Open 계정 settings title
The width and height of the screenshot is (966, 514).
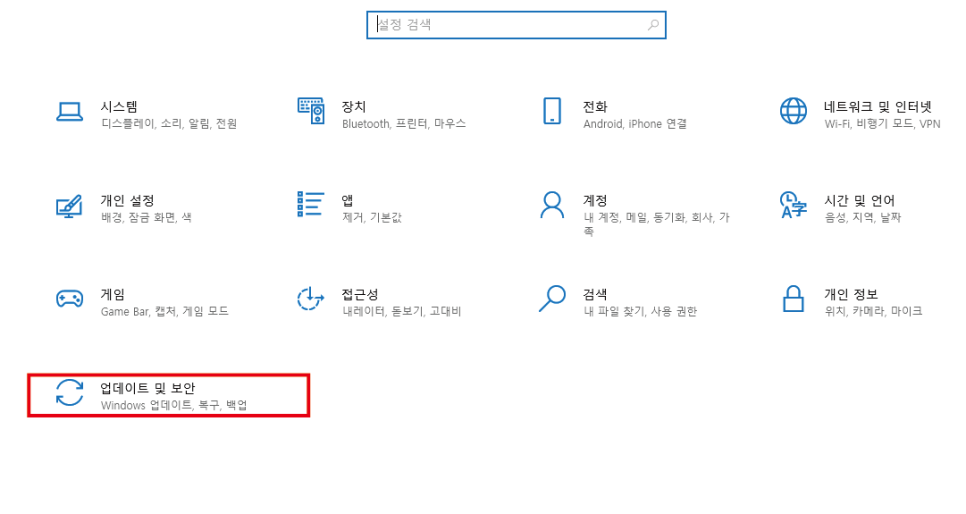point(595,200)
